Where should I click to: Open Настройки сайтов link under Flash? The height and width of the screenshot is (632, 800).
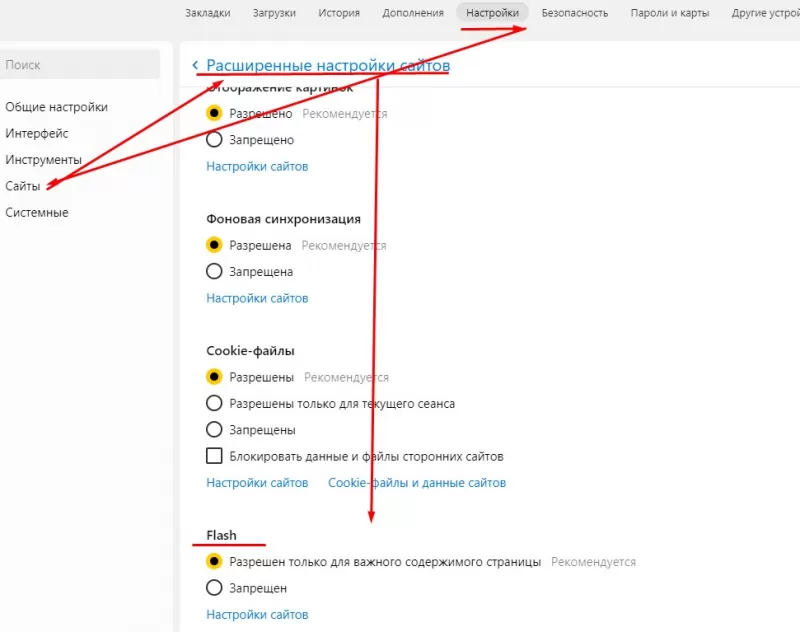pos(257,615)
